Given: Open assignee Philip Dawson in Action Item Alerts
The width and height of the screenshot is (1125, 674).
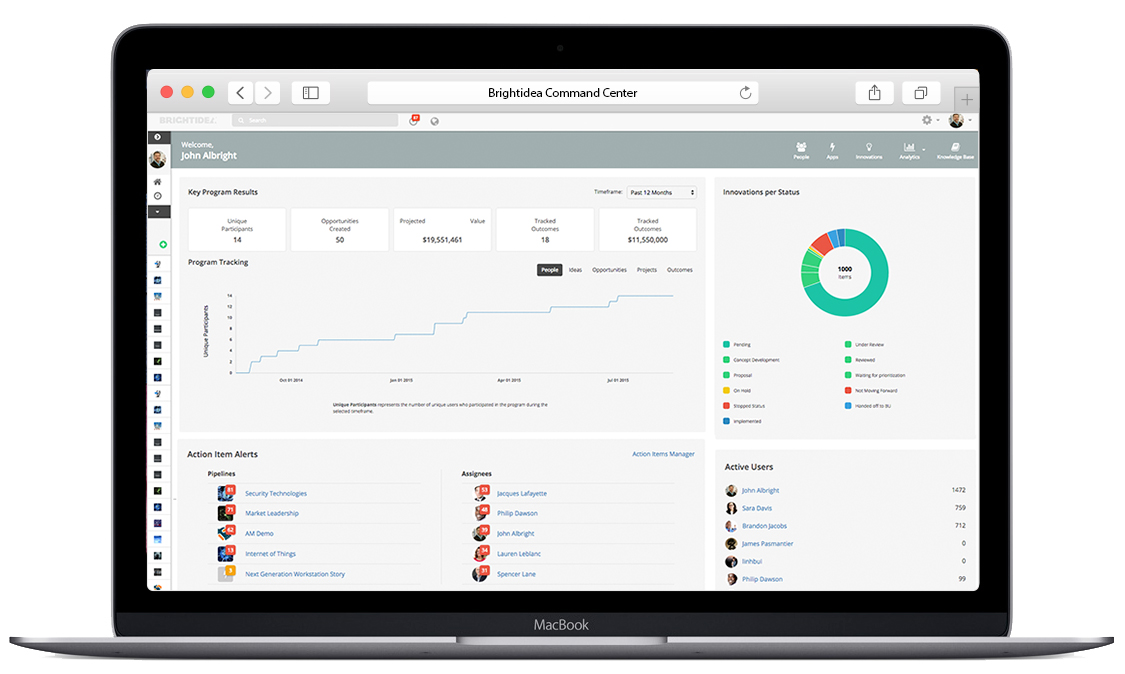Looking at the screenshot, I should click(517, 513).
